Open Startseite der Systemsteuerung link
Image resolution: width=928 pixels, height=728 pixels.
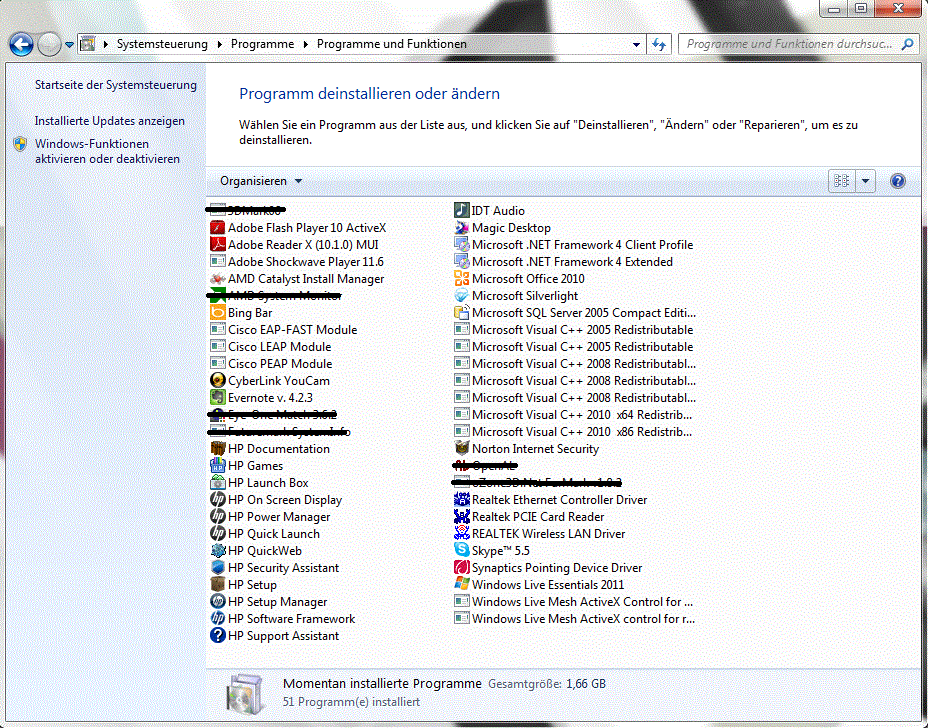click(x=115, y=85)
